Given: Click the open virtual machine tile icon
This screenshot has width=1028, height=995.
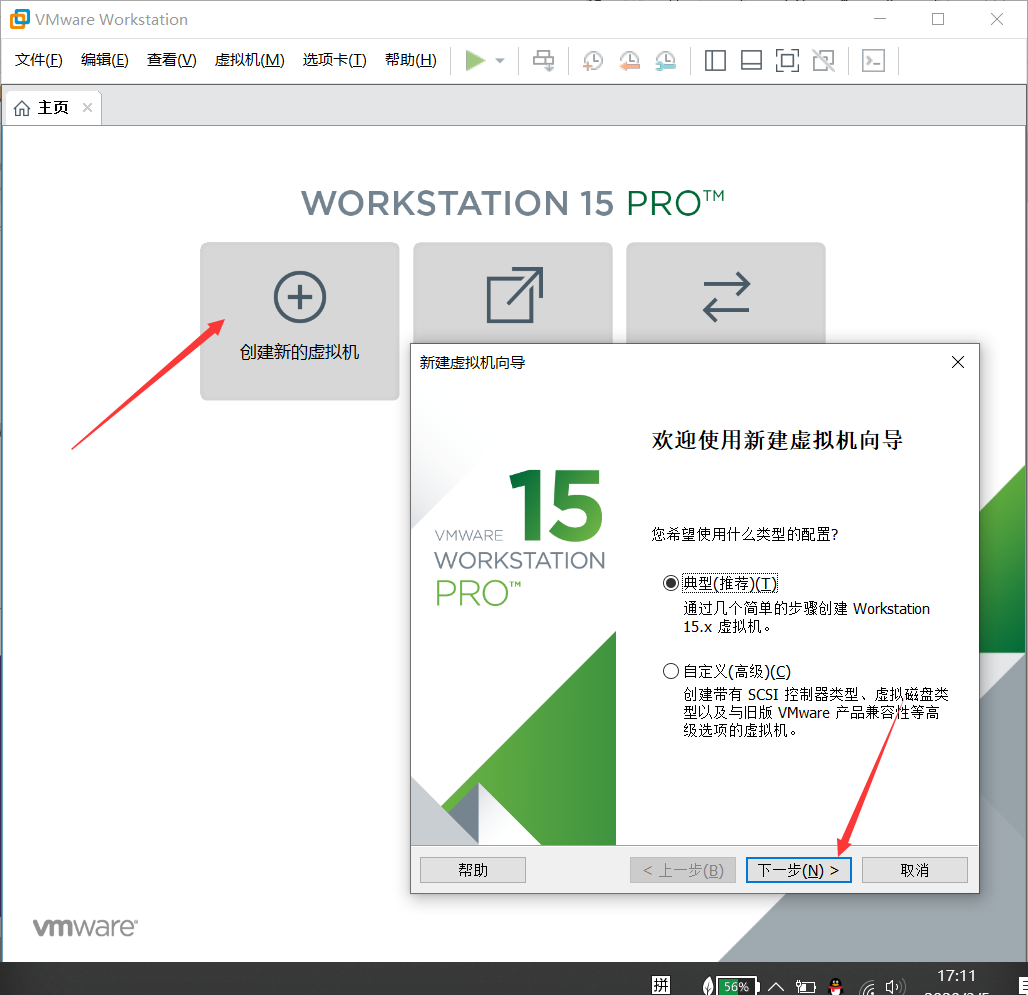Looking at the screenshot, I should (x=515, y=295).
